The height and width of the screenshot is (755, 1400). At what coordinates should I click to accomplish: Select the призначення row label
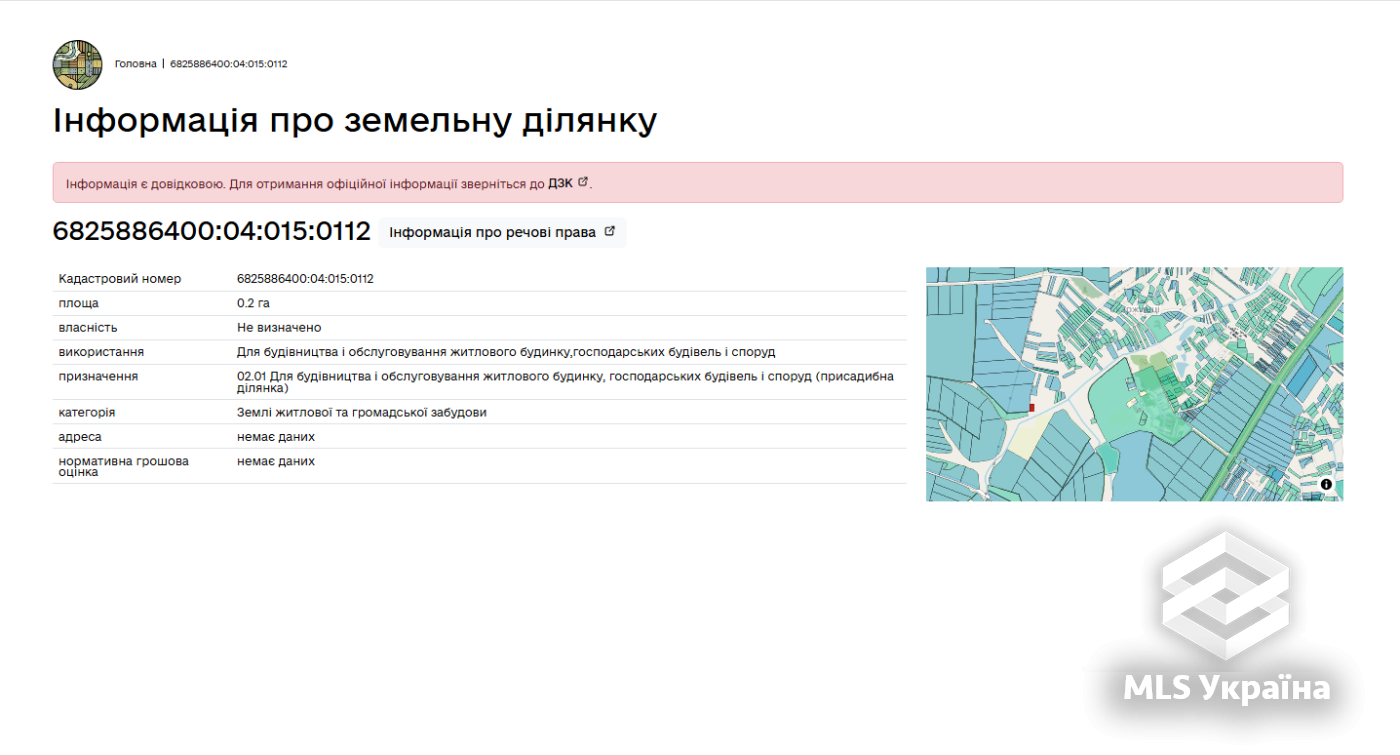tap(98, 376)
